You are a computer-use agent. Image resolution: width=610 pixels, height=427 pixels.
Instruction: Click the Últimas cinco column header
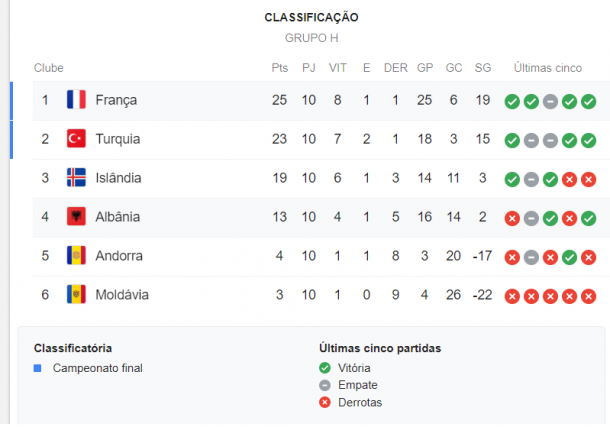click(x=547, y=68)
